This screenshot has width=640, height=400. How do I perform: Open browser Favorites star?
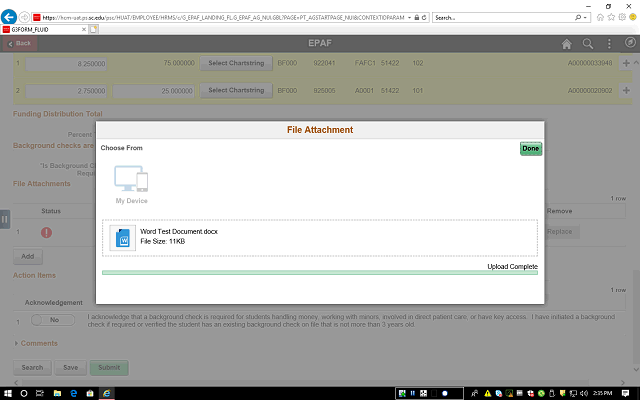tap(611, 17)
